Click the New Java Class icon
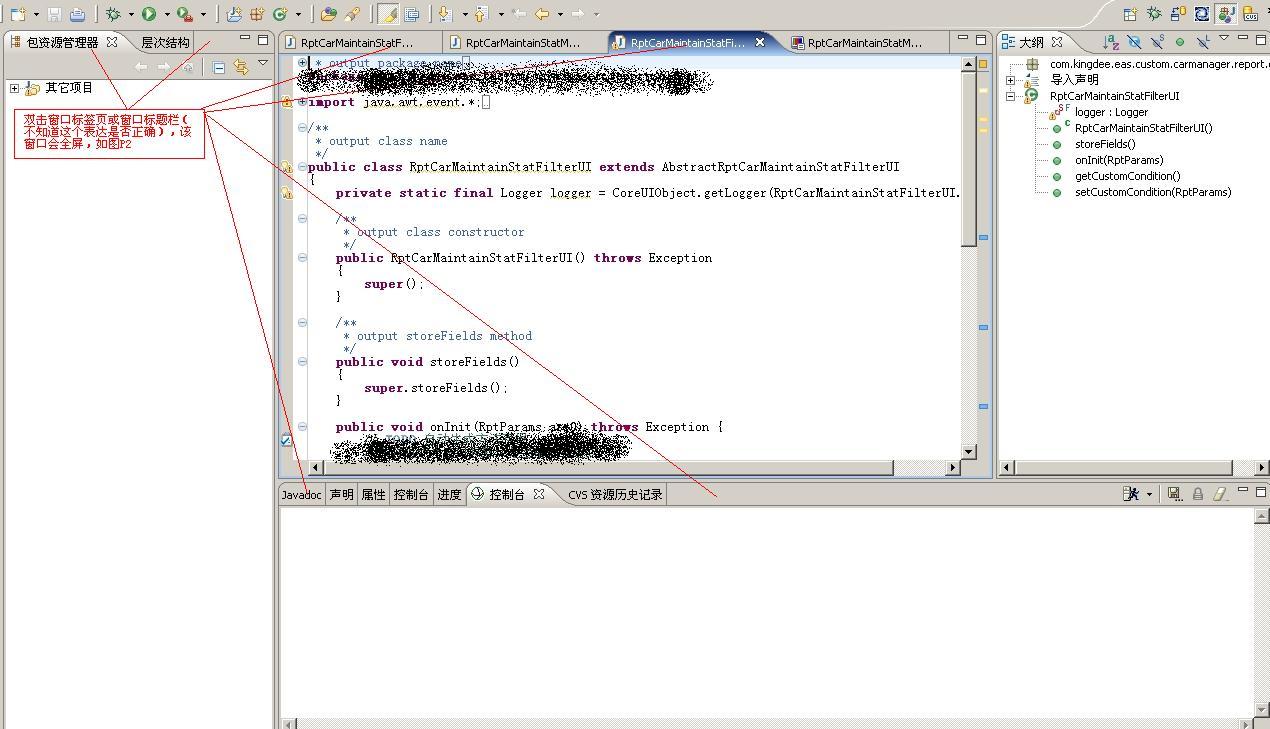 point(280,14)
